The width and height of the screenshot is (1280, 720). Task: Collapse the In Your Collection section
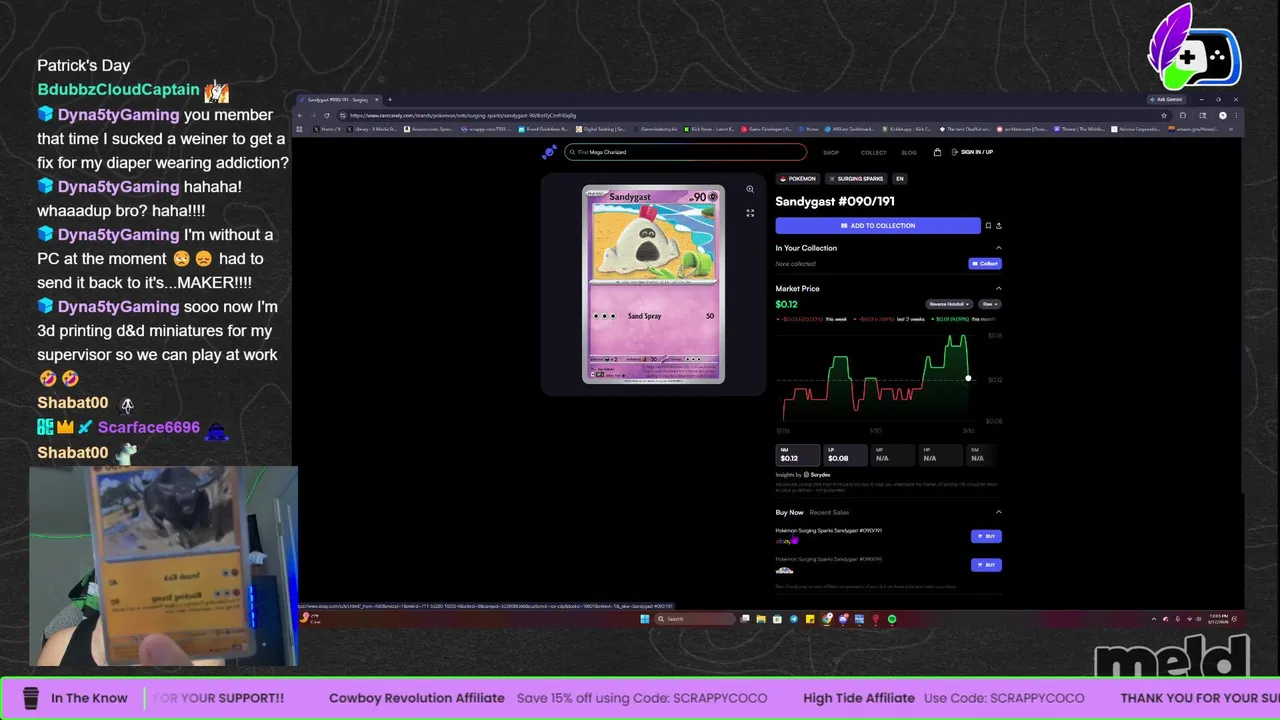tap(998, 248)
